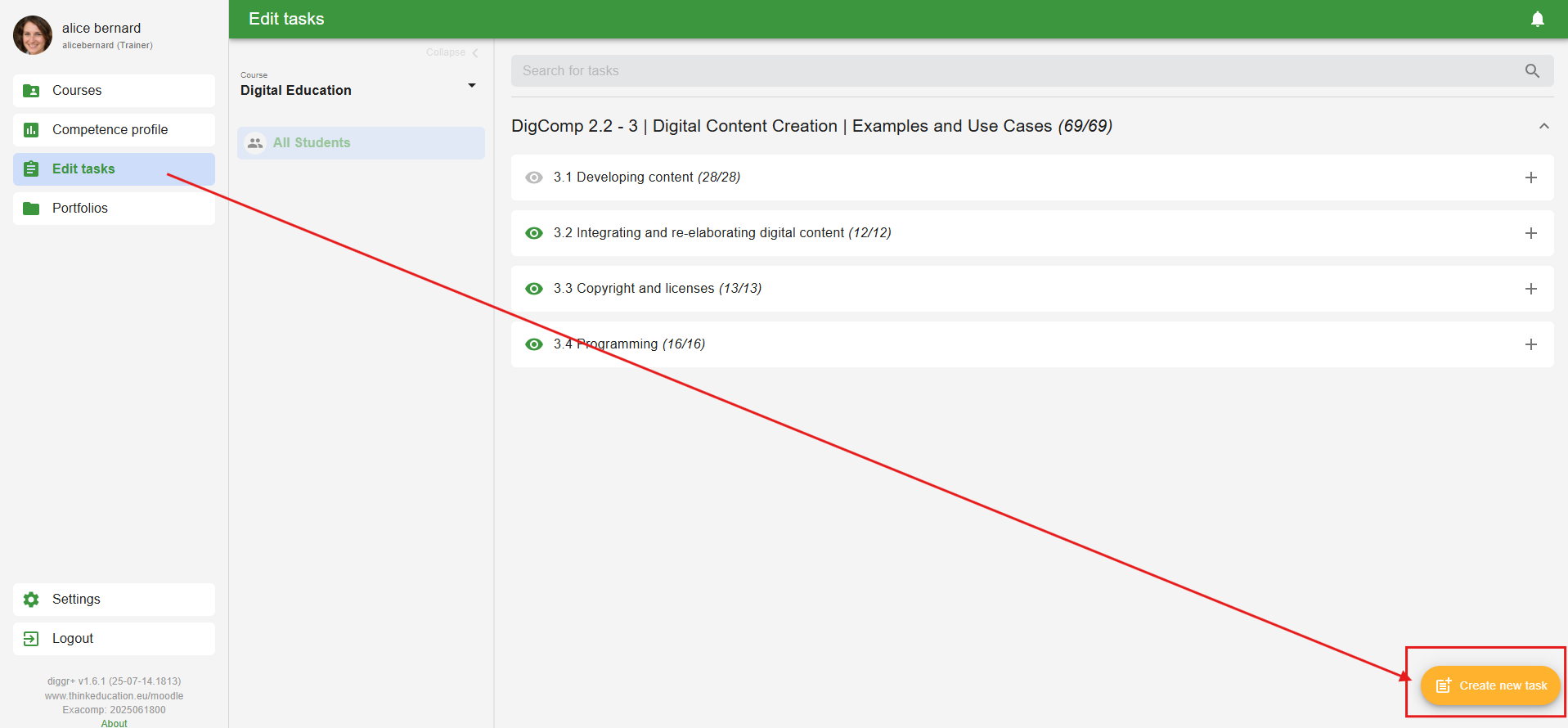Toggle visibility of 3.1 Developing content
The width and height of the screenshot is (1568, 728).
coord(534,178)
